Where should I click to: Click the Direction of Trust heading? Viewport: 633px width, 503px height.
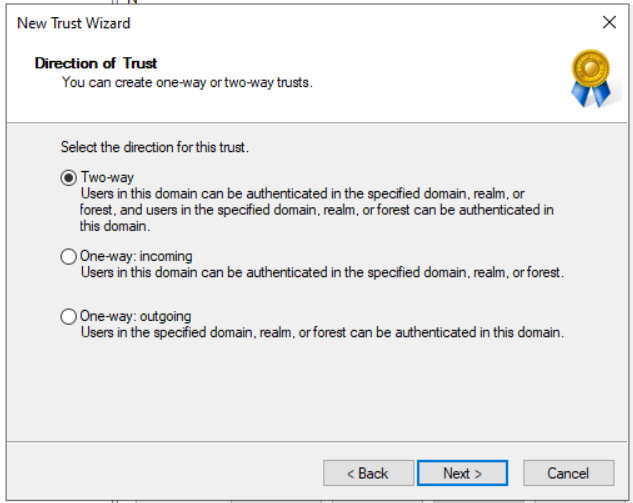pos(96,63)
